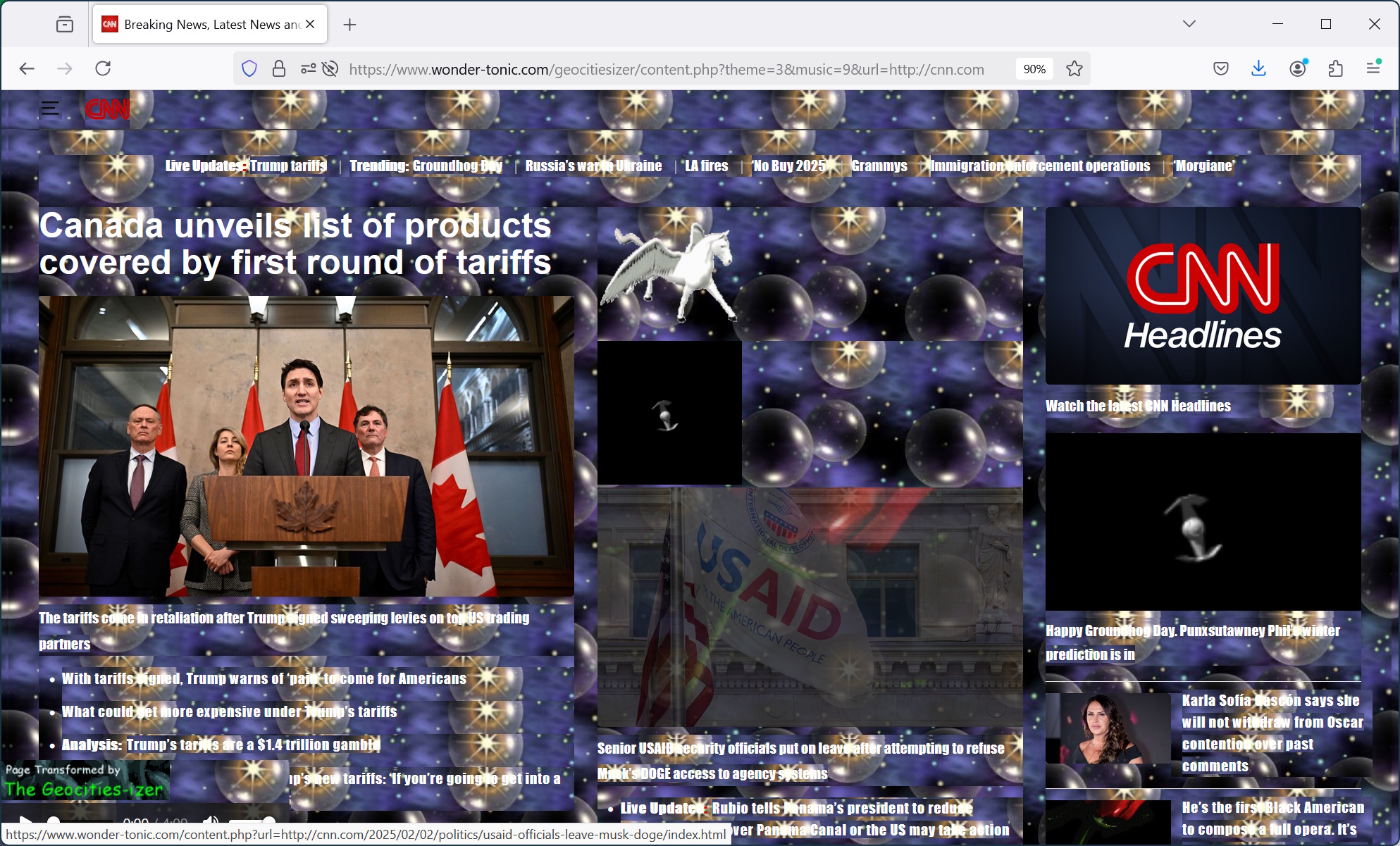
Task: Open Analysis: Trump's tariffs $1.4 trillion gamble
Action: pyautogui.click(x=221, y=745)
